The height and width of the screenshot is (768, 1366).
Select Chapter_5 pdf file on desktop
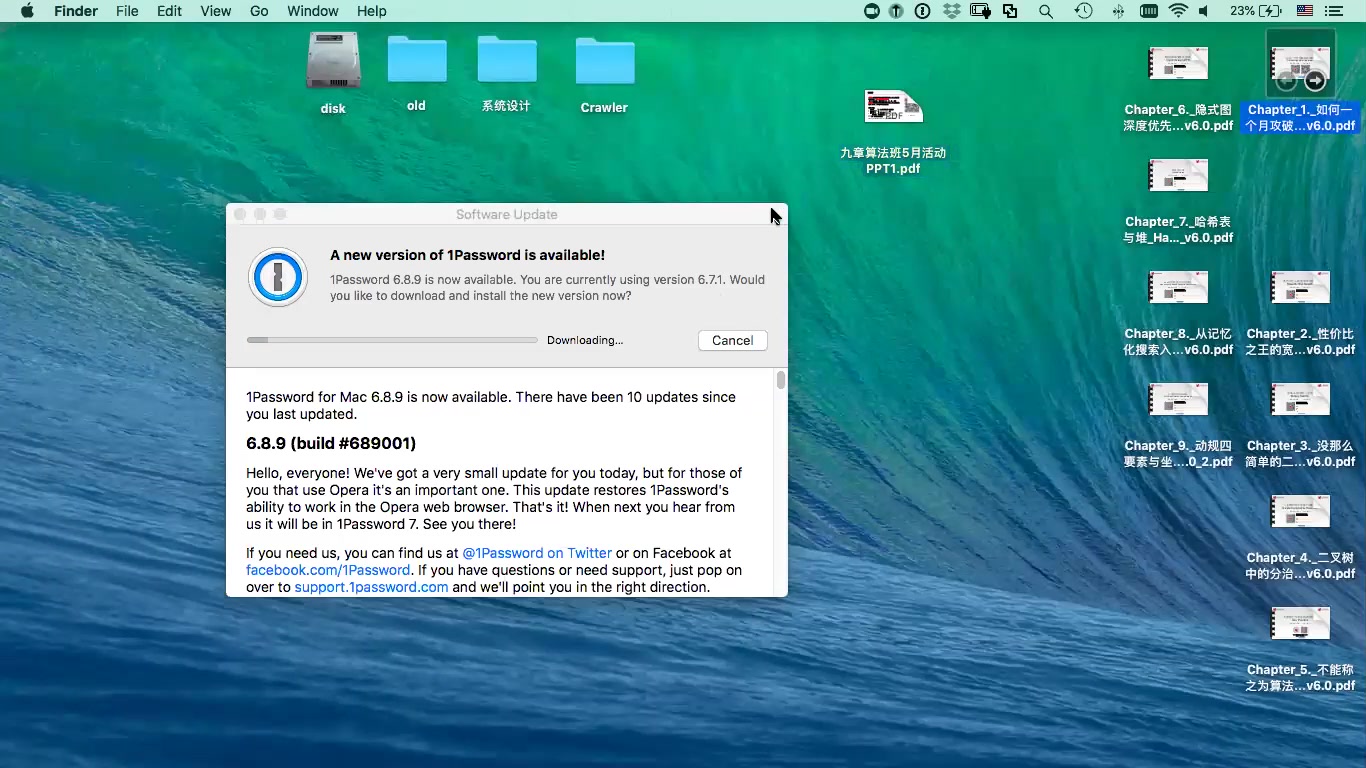1300,624
